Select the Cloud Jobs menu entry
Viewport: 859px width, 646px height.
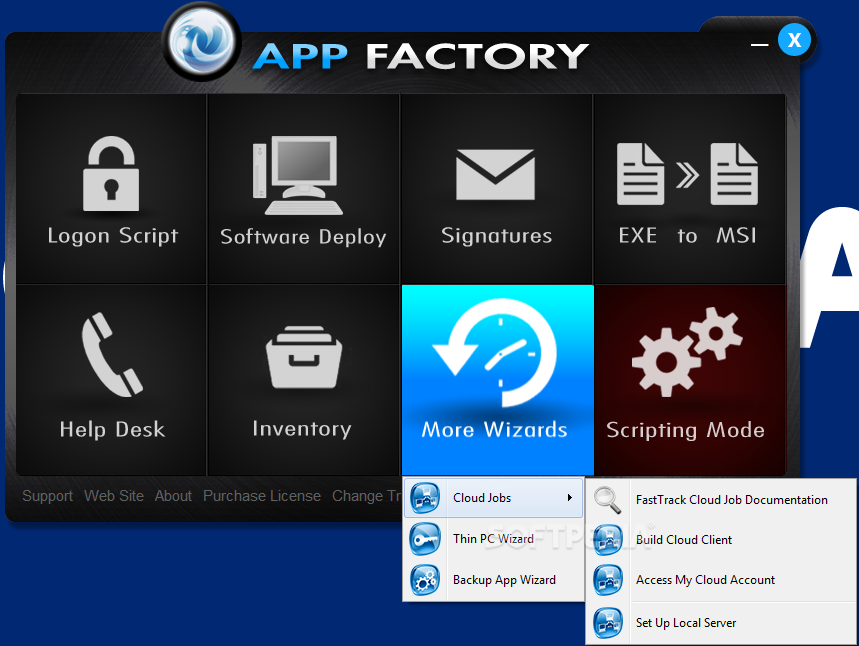point(494,498)
